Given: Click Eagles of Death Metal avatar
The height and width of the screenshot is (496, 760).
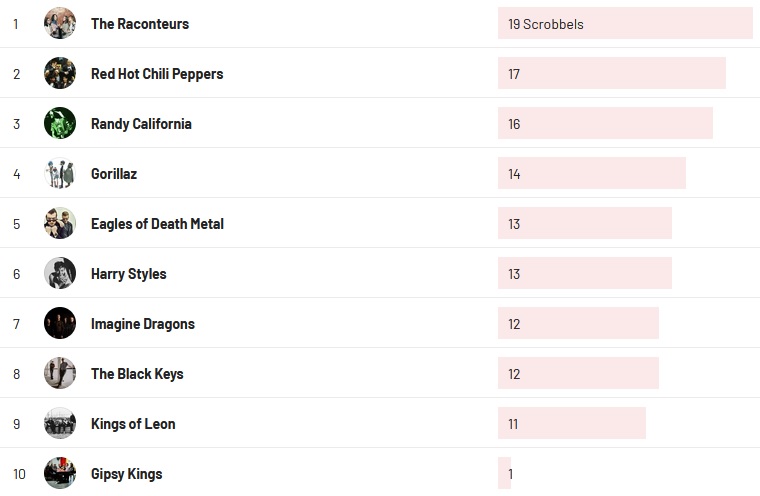Looking at the screenshot, I should coord(60,223).
